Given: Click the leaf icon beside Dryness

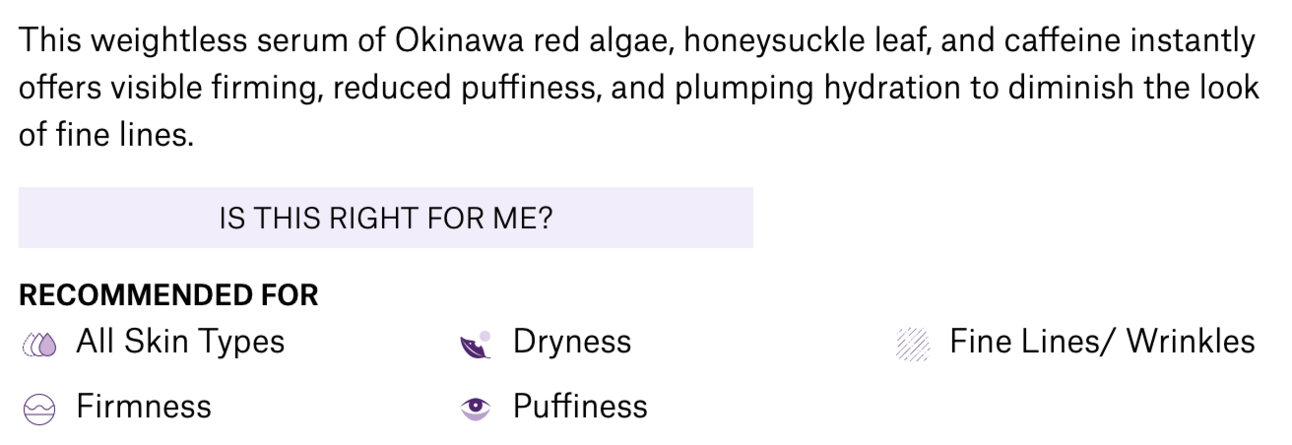Looking at the screenshot, I should click(475, 344).
